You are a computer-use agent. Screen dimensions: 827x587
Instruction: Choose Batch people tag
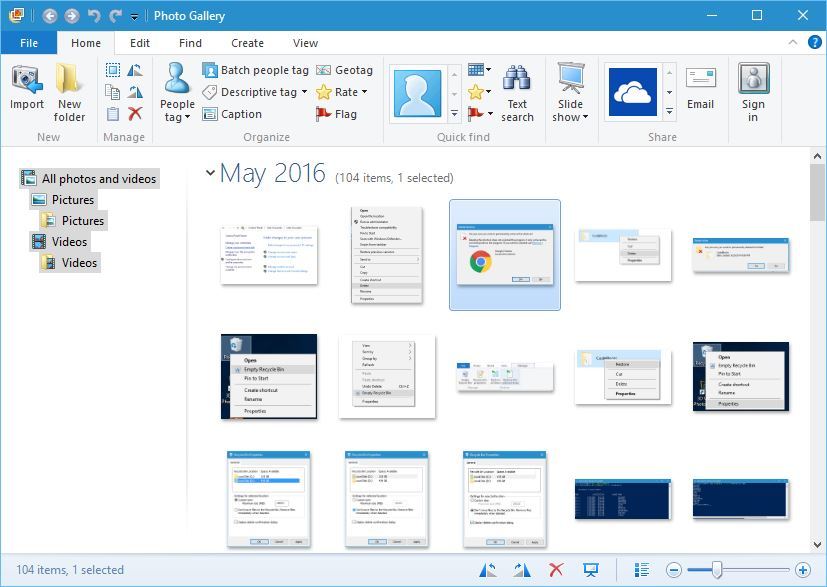(x=255, y=70)
